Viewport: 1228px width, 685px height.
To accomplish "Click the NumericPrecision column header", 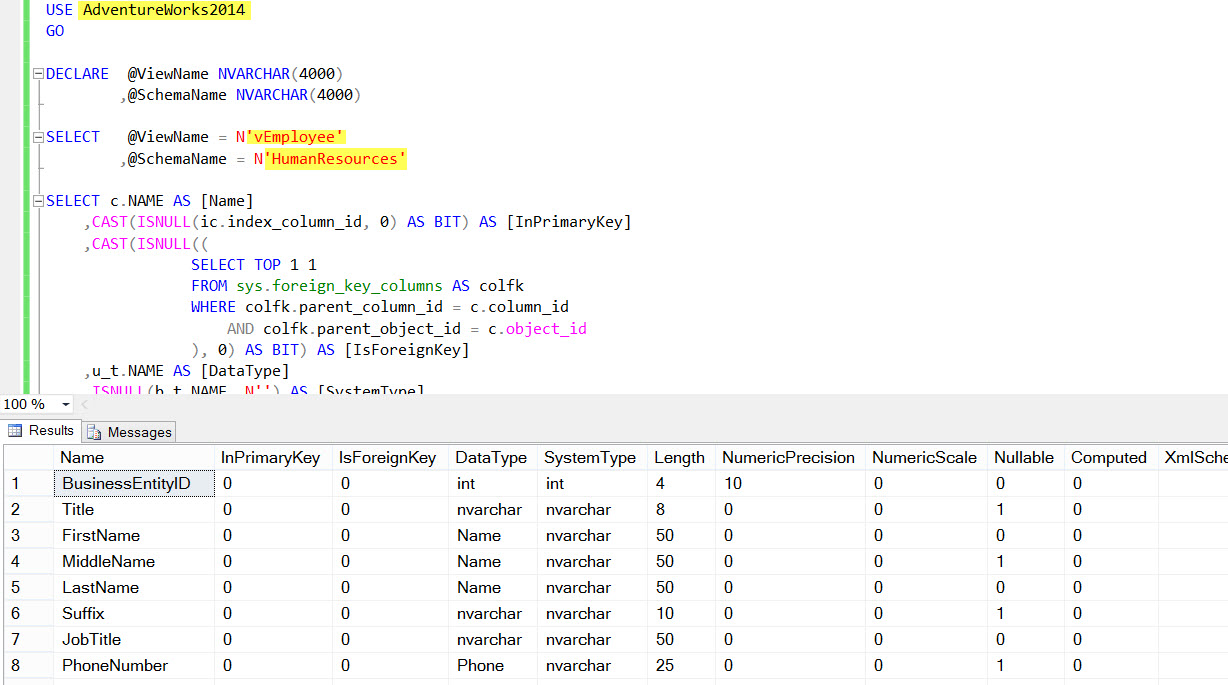I will pyautogui.click(x=790, y=457).
